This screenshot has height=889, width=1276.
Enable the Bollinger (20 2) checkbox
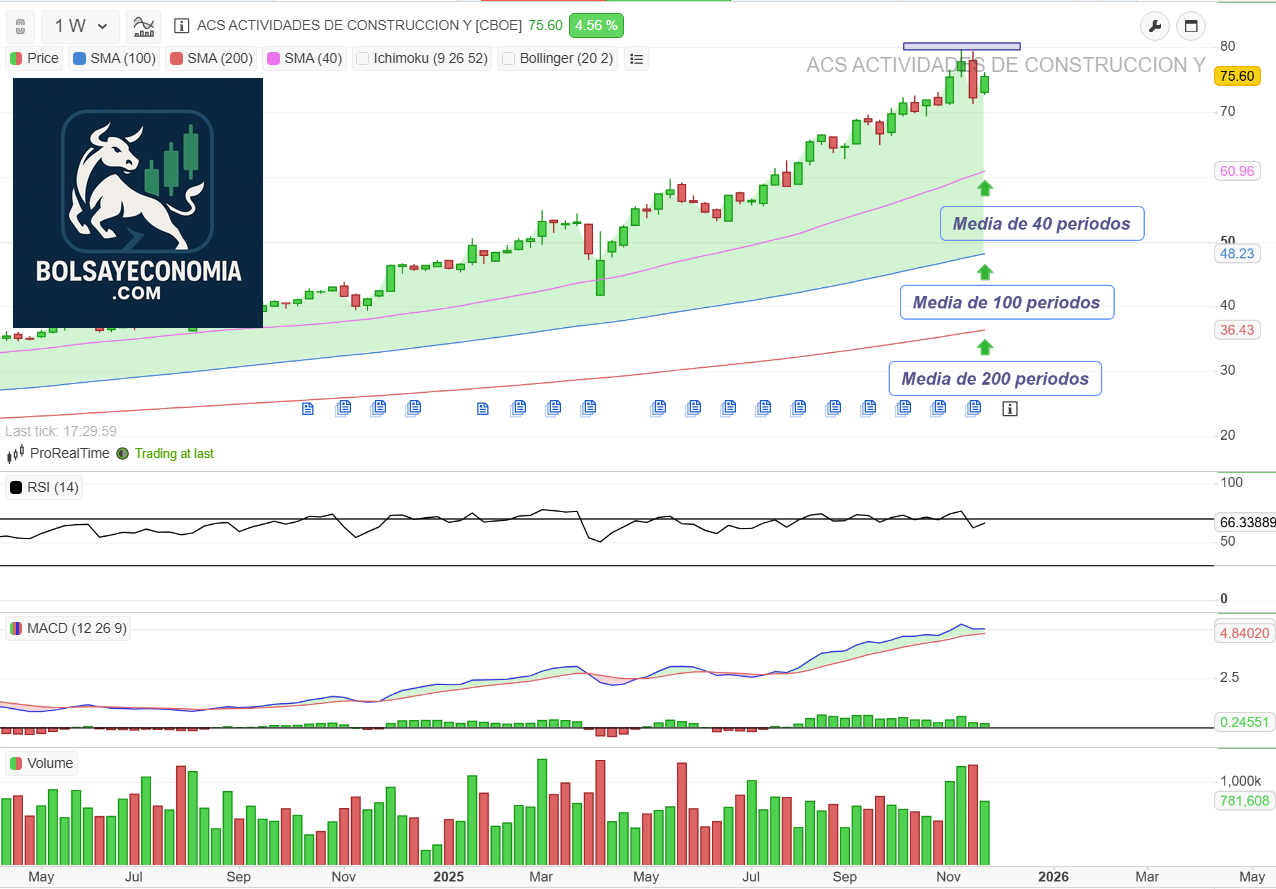[x=509, y=59]
